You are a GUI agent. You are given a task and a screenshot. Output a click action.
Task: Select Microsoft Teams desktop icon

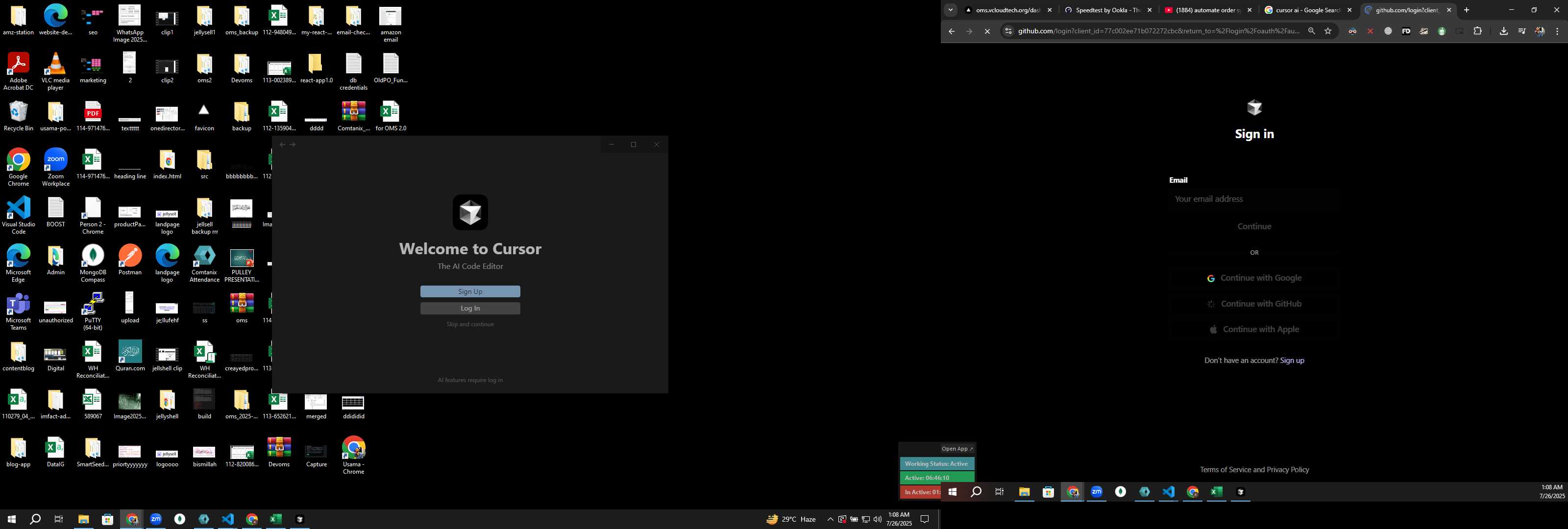[x=18, y=312]
